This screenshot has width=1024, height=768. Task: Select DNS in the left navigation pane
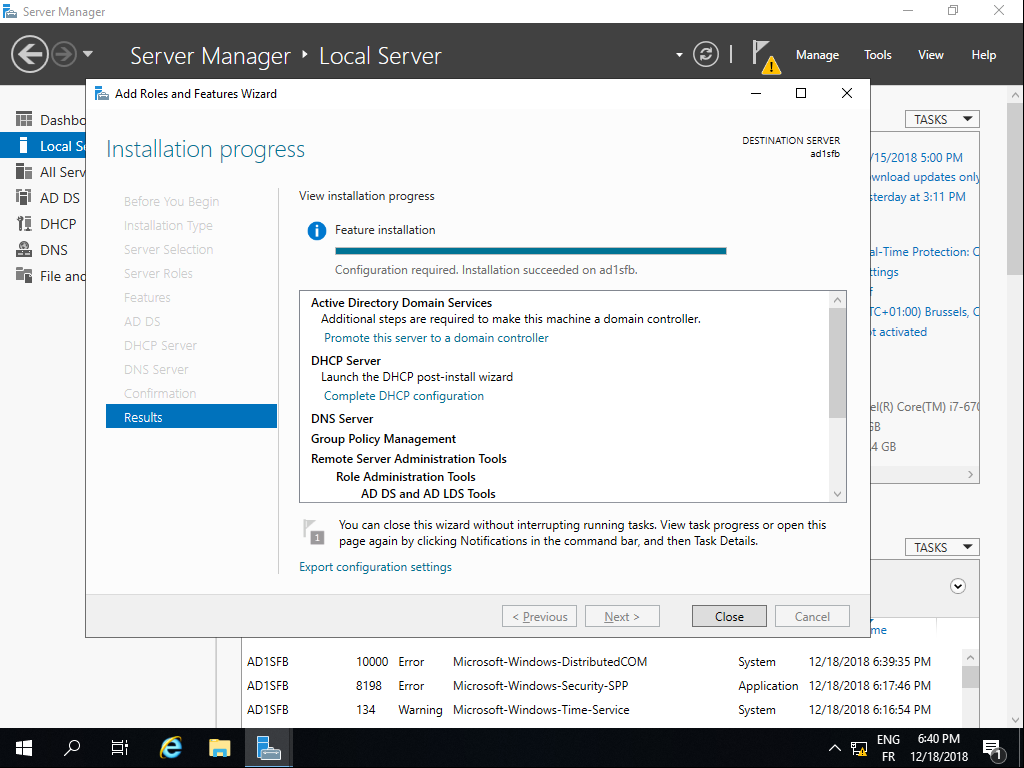pos(53,250)
